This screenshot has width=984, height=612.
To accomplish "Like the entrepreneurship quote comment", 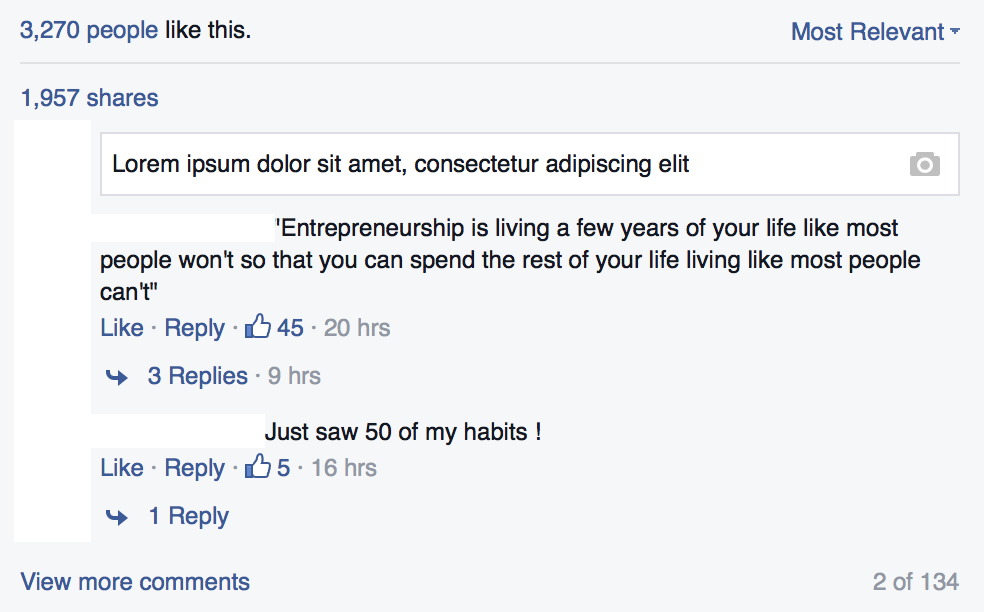I will click(121, 327).
